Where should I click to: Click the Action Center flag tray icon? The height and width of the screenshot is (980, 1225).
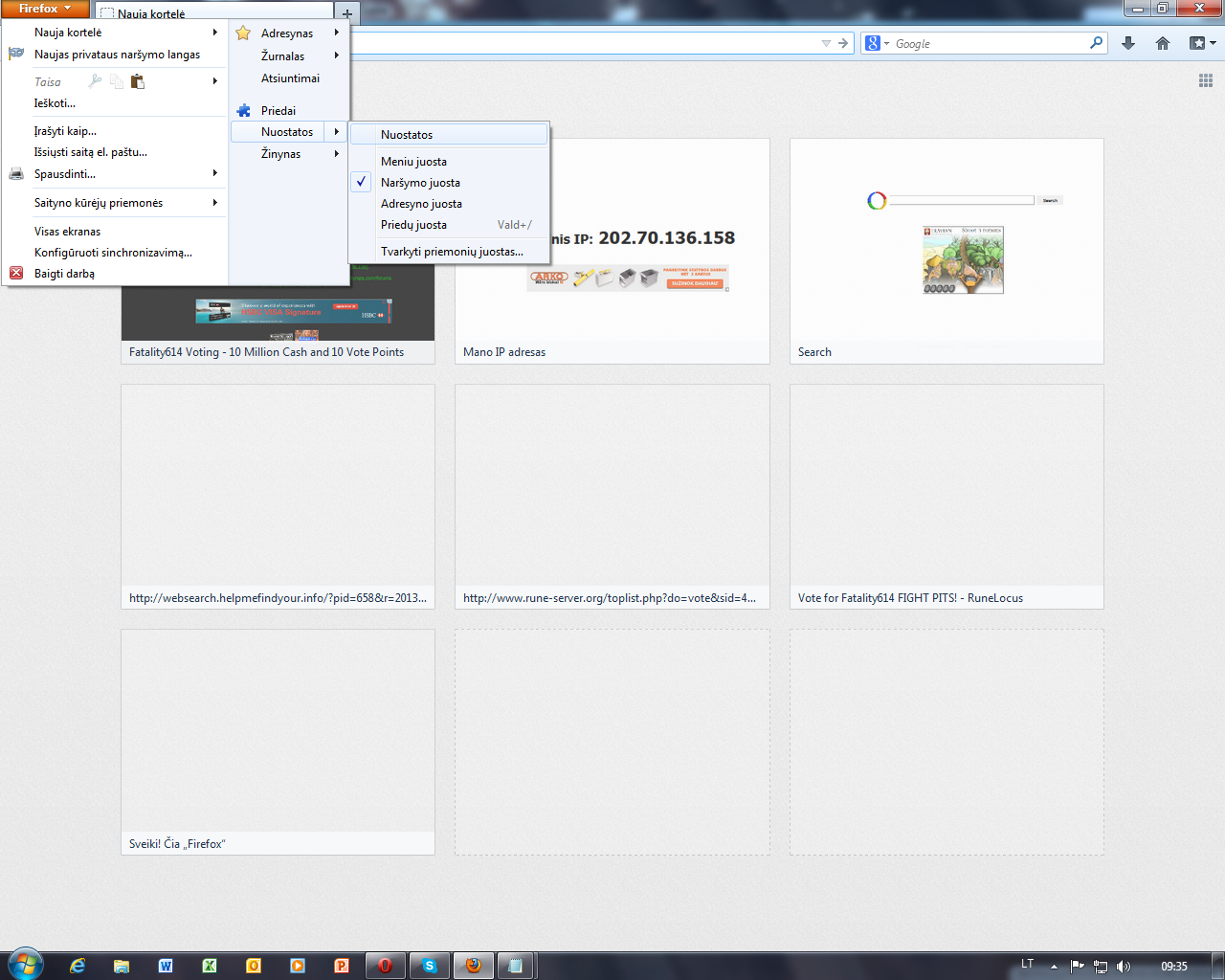click(1077, 966)
